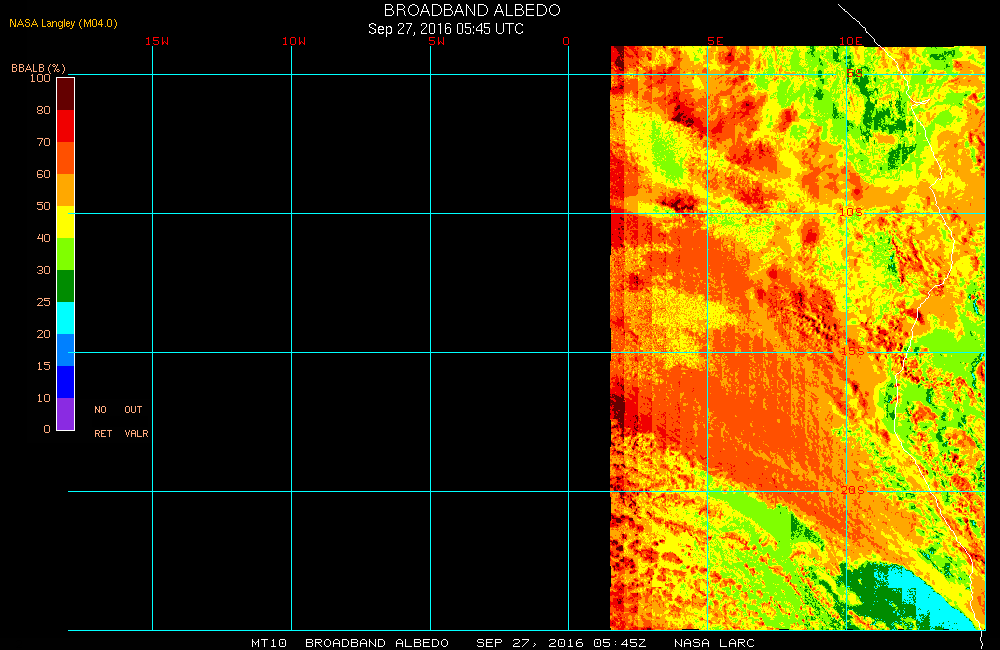The image size is (1000, 650).
Task: Click the 'NO' legend text
Action: click(x=101, y=410)
